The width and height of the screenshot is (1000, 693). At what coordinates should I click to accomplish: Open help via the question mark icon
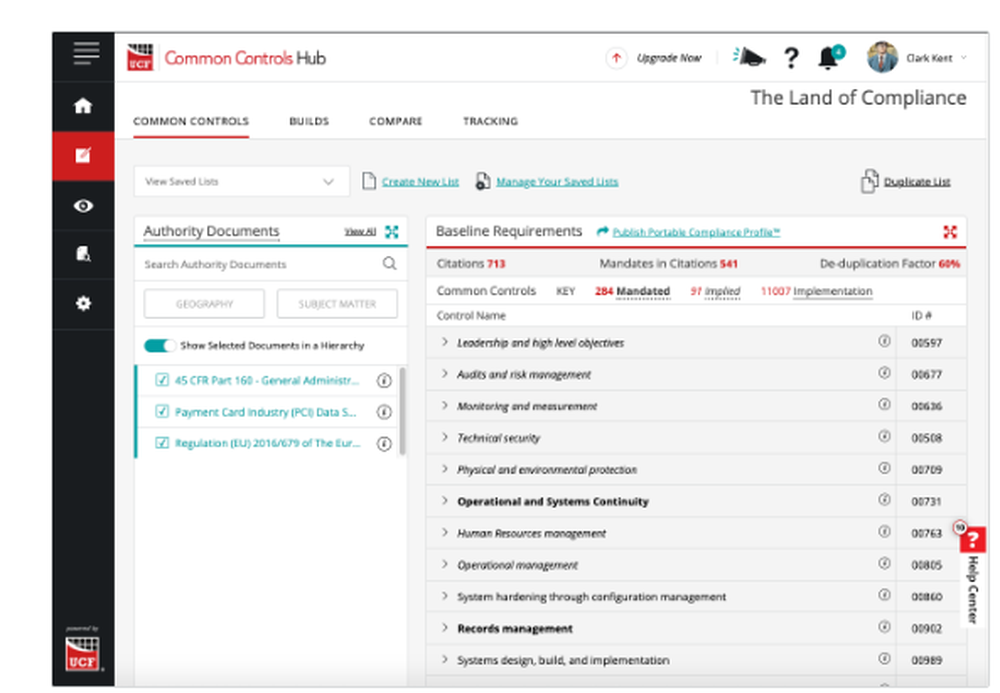[x=791, y=58]
